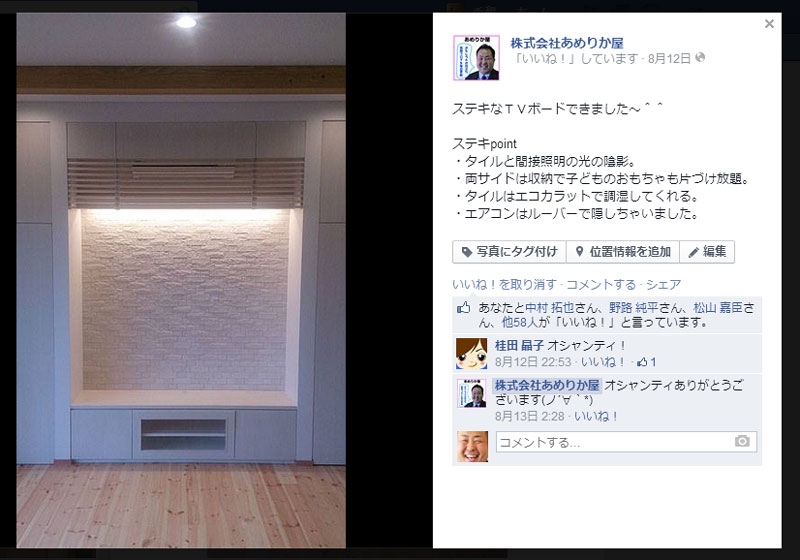Image resolution: width=800 pixels, height=560 pixels.
Task: Open 桂田 晶子's avatar thumbnail
Action: pyautogui.click(x=471, y=353)
